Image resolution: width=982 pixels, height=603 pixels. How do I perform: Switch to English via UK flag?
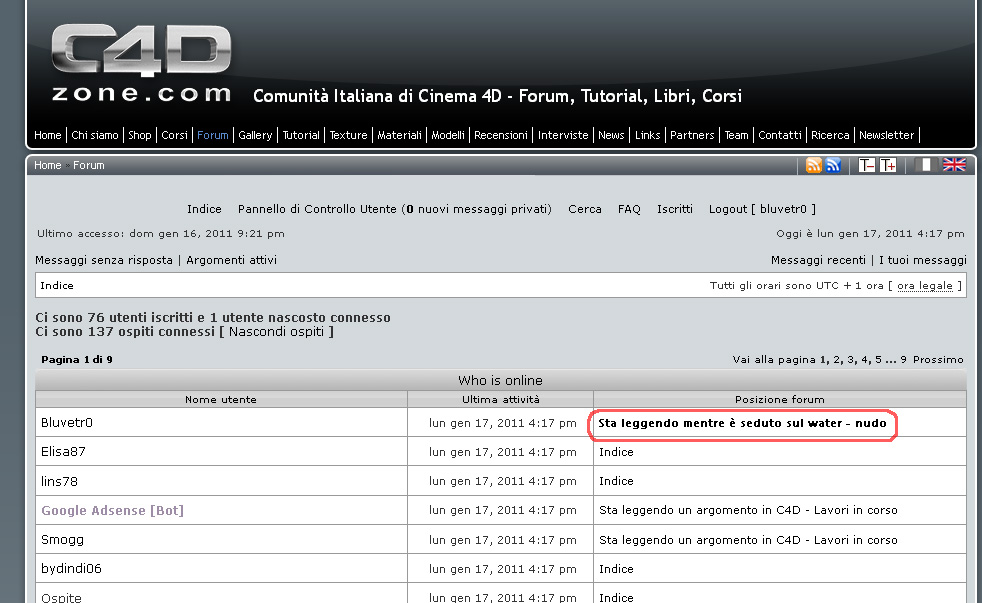954,165
